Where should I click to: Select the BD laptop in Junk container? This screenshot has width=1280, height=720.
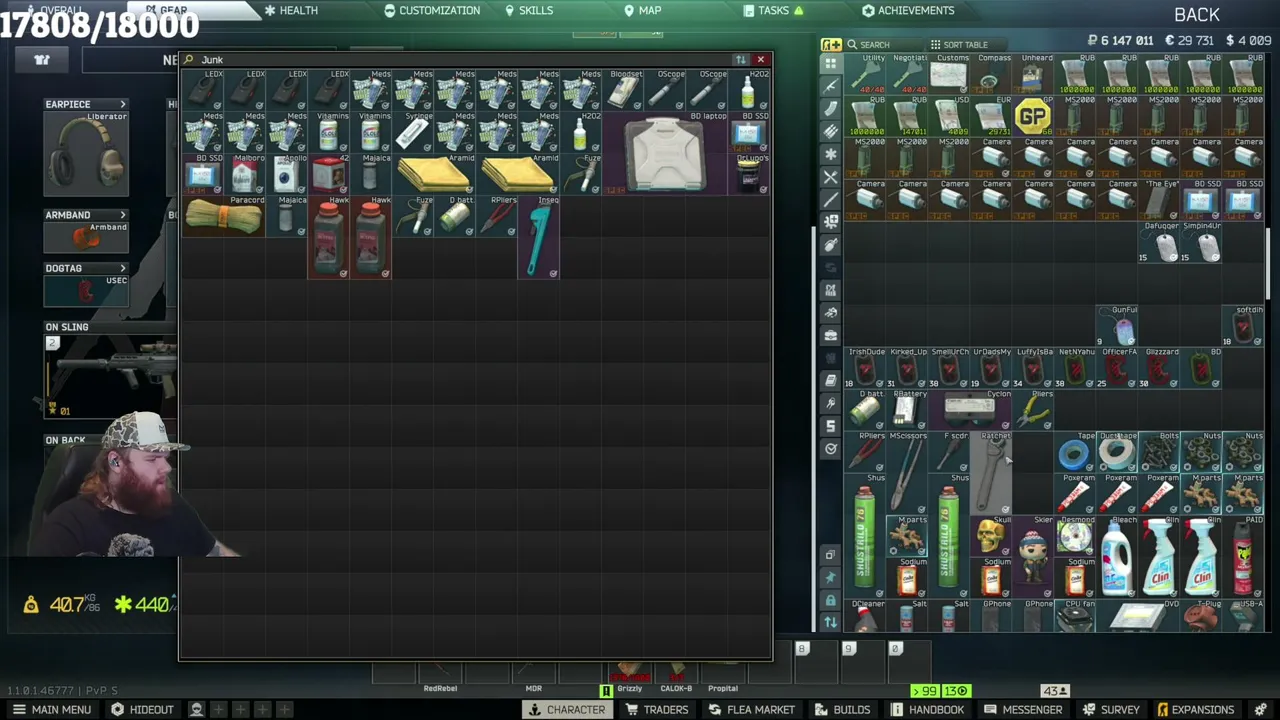point(665,153)
